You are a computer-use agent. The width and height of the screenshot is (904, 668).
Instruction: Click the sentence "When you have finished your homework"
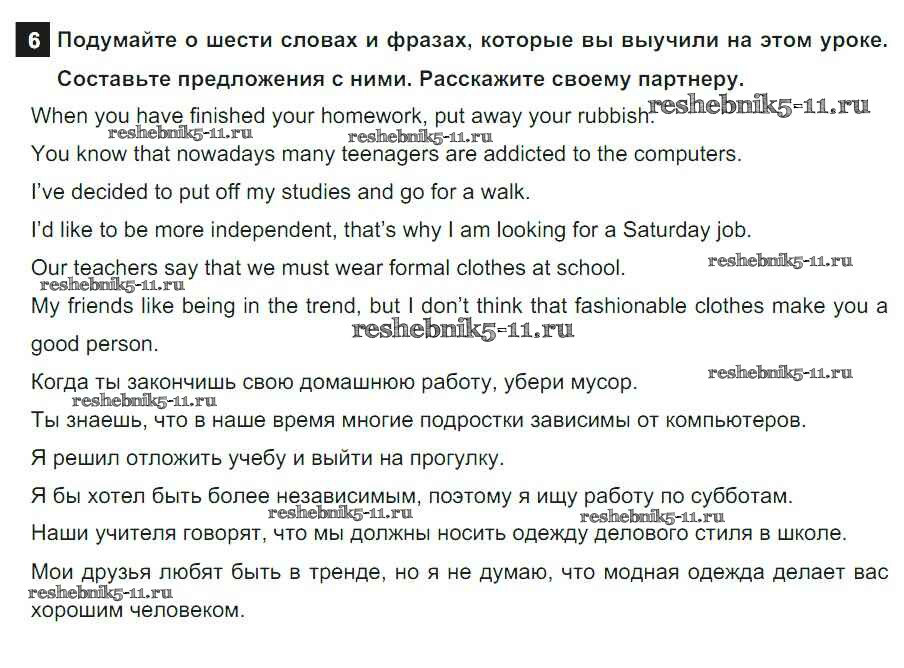[x=340, y=116]
